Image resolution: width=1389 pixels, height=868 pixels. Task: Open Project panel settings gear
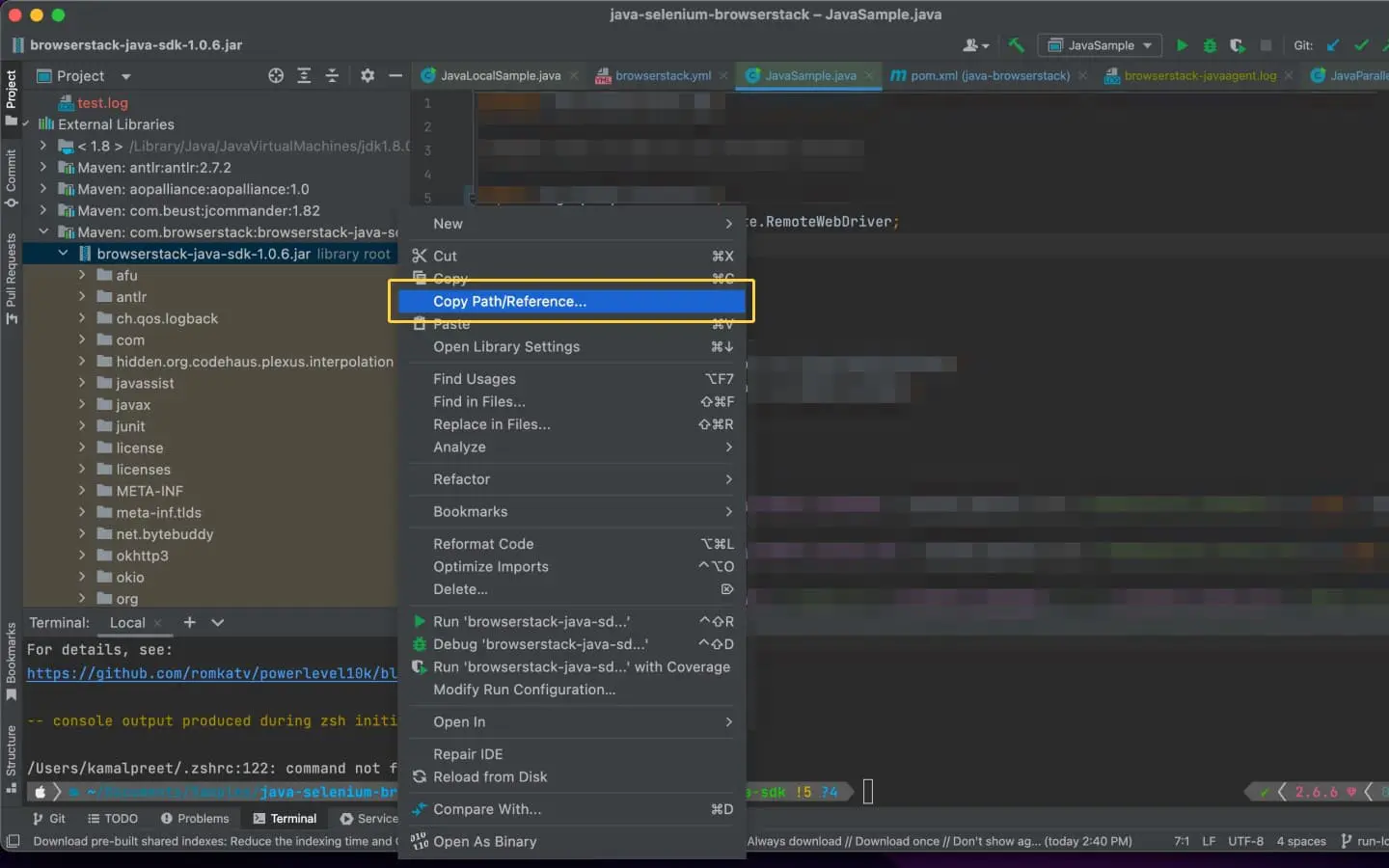[367, 75]
